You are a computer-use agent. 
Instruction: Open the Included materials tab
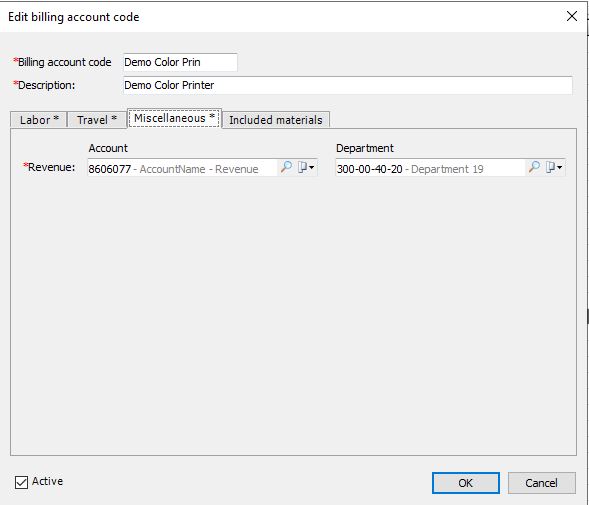click(x=276, y=120)
